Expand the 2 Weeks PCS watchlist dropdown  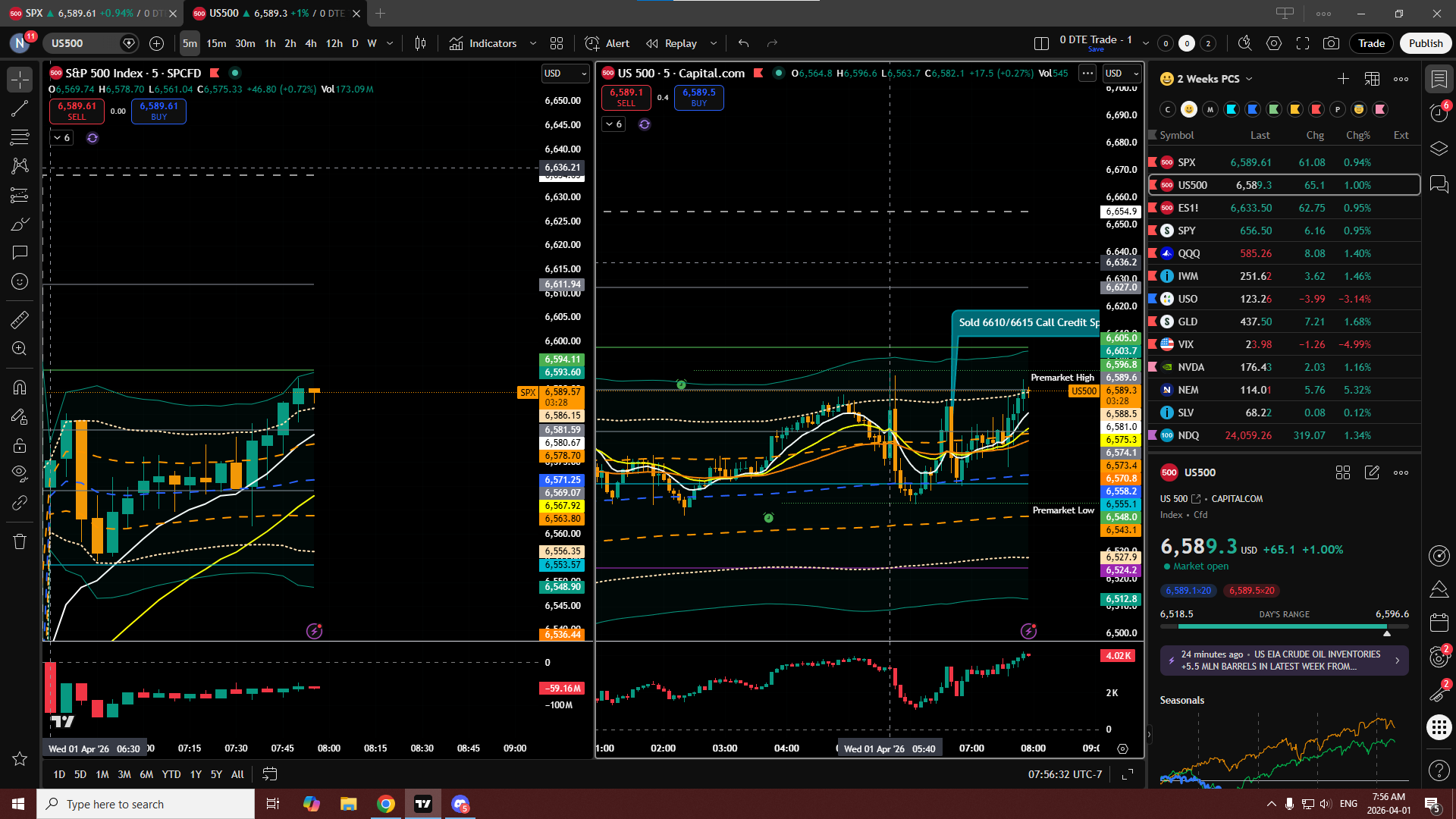pos(1249,79)
